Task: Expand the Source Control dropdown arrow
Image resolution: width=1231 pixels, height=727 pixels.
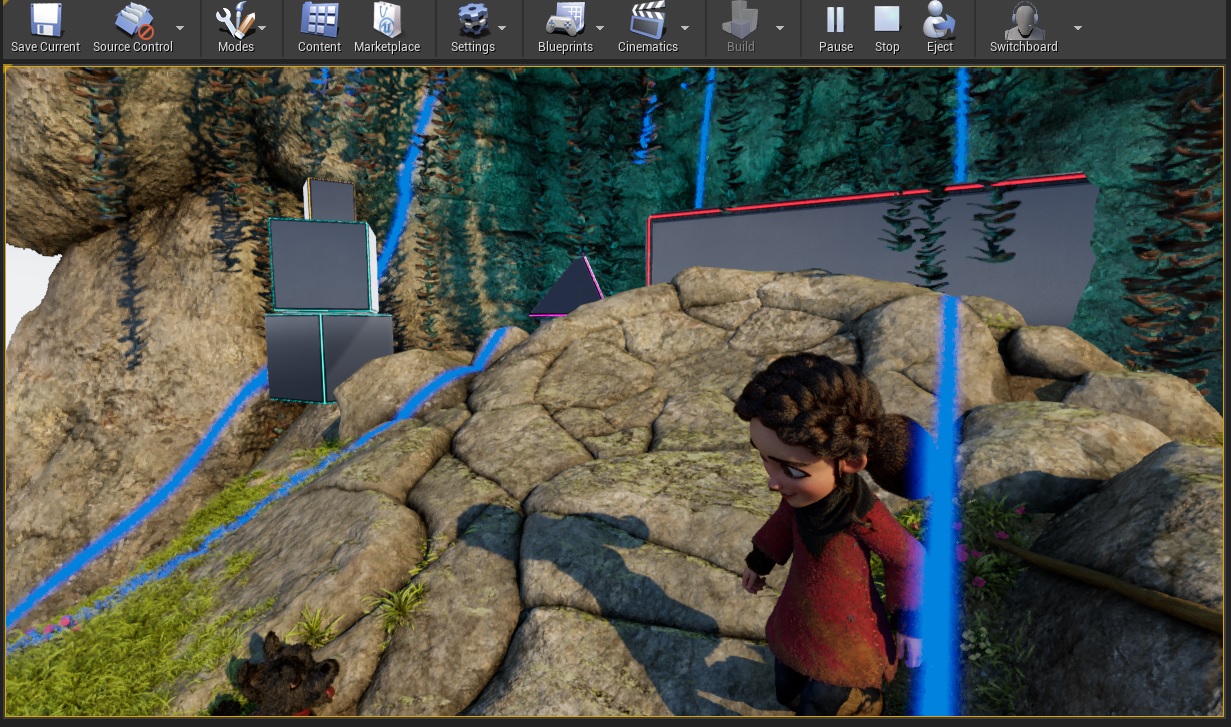Action: point(180,28)
